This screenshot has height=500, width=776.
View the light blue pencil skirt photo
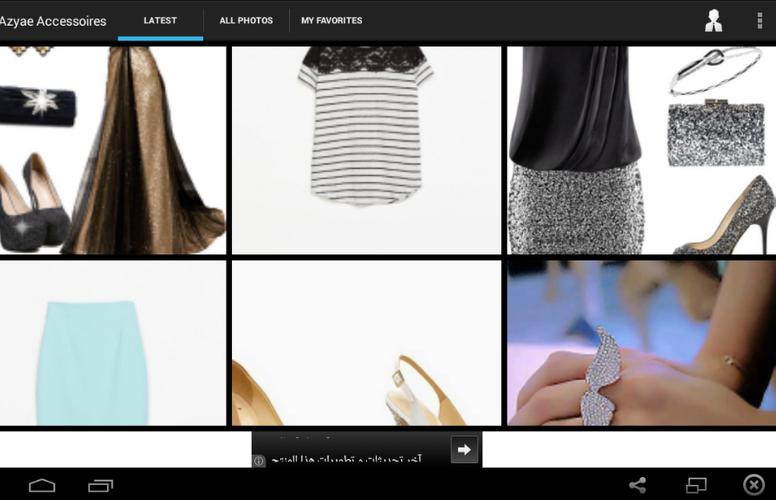point(112,343)
